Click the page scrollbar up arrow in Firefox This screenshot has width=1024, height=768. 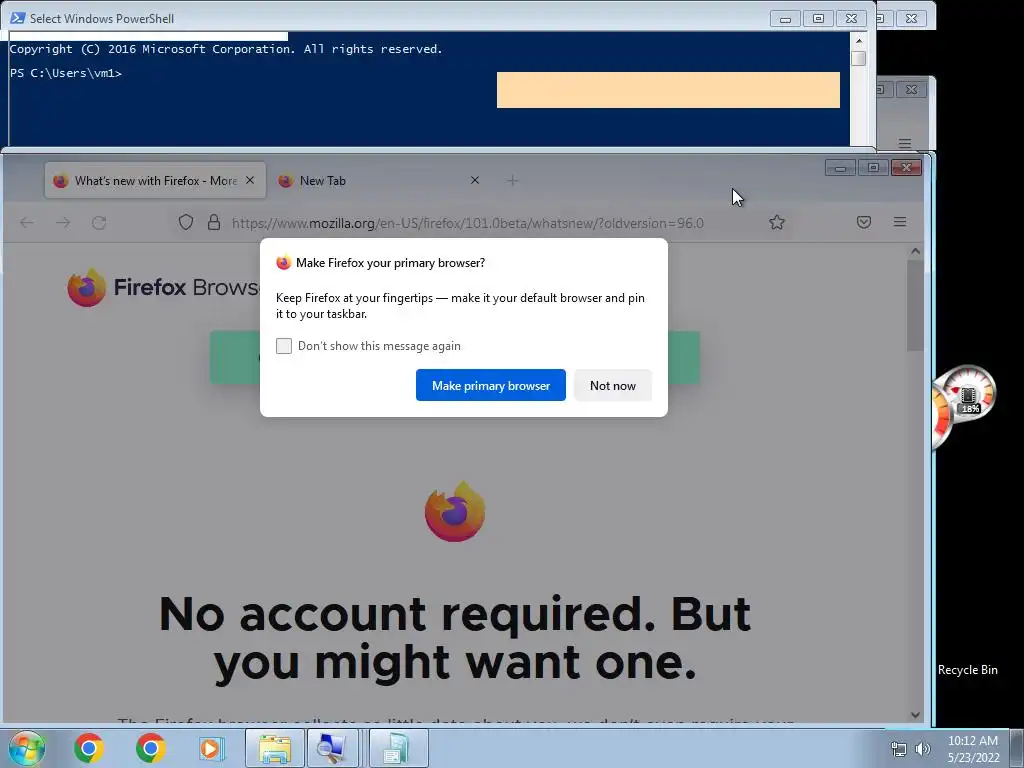pos(916,251)
